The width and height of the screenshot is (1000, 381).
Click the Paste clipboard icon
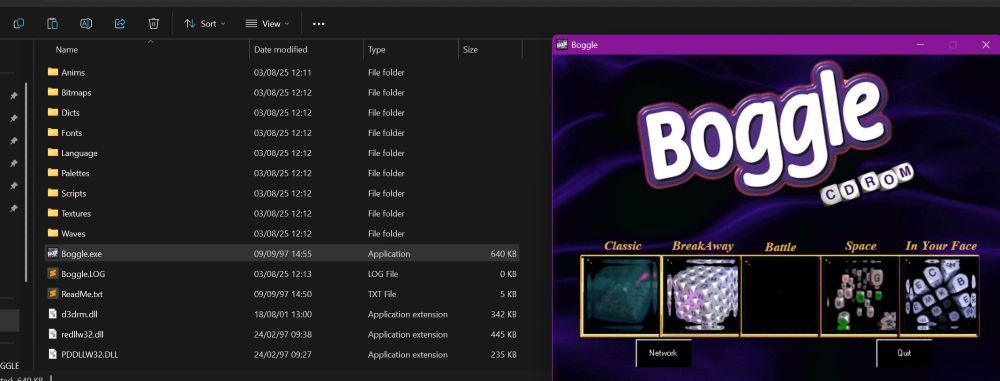point(52,24)
